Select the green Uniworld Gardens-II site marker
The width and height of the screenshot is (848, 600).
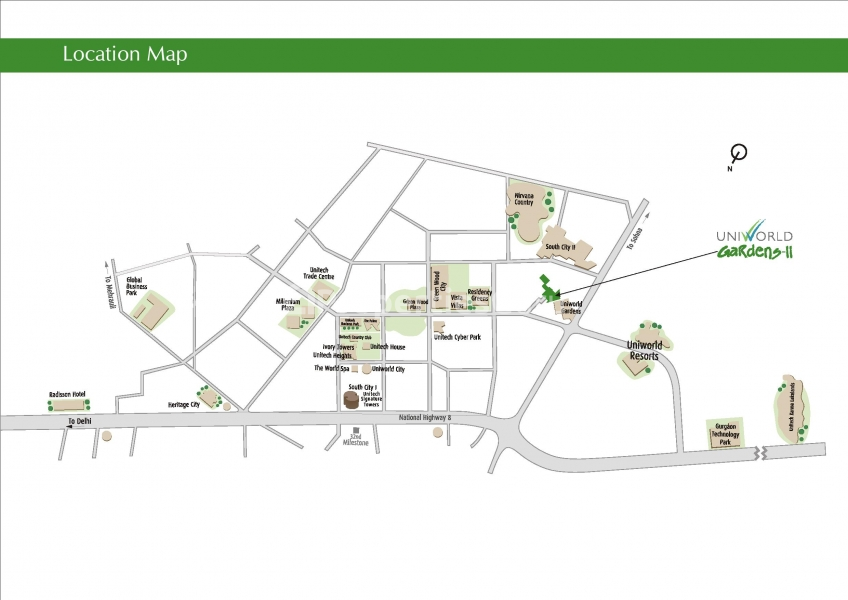click(548, 289)
